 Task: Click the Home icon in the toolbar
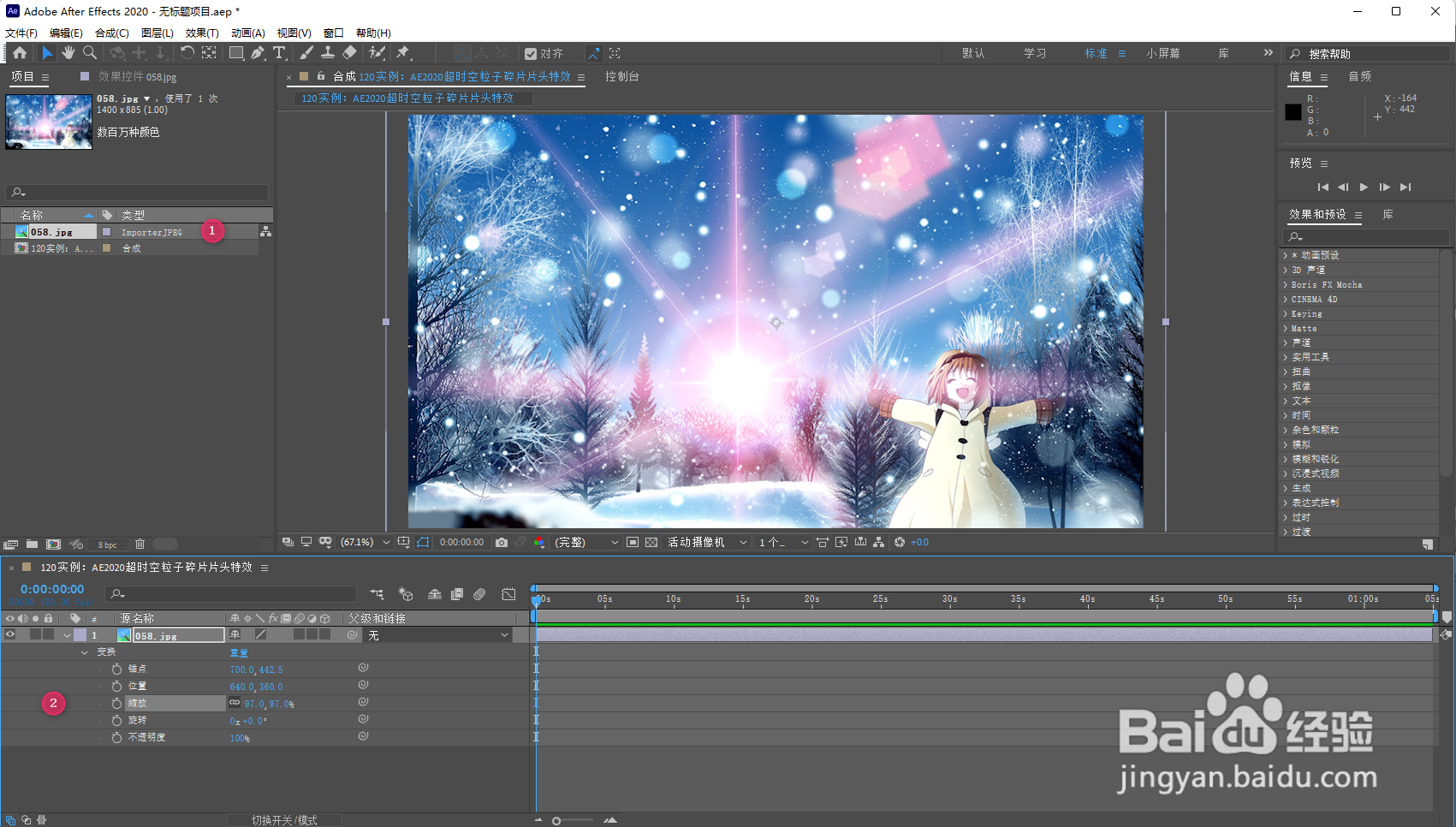pos(20,53)
